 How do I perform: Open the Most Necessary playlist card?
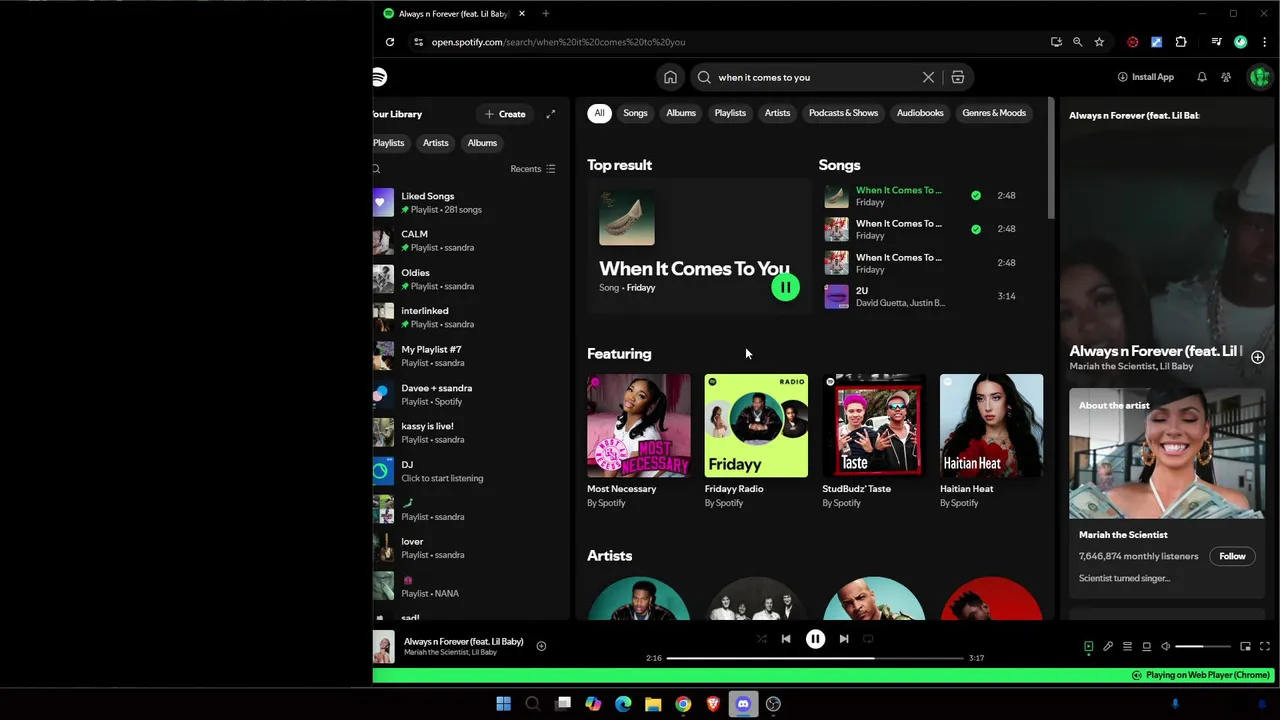[x=638, y=442]
